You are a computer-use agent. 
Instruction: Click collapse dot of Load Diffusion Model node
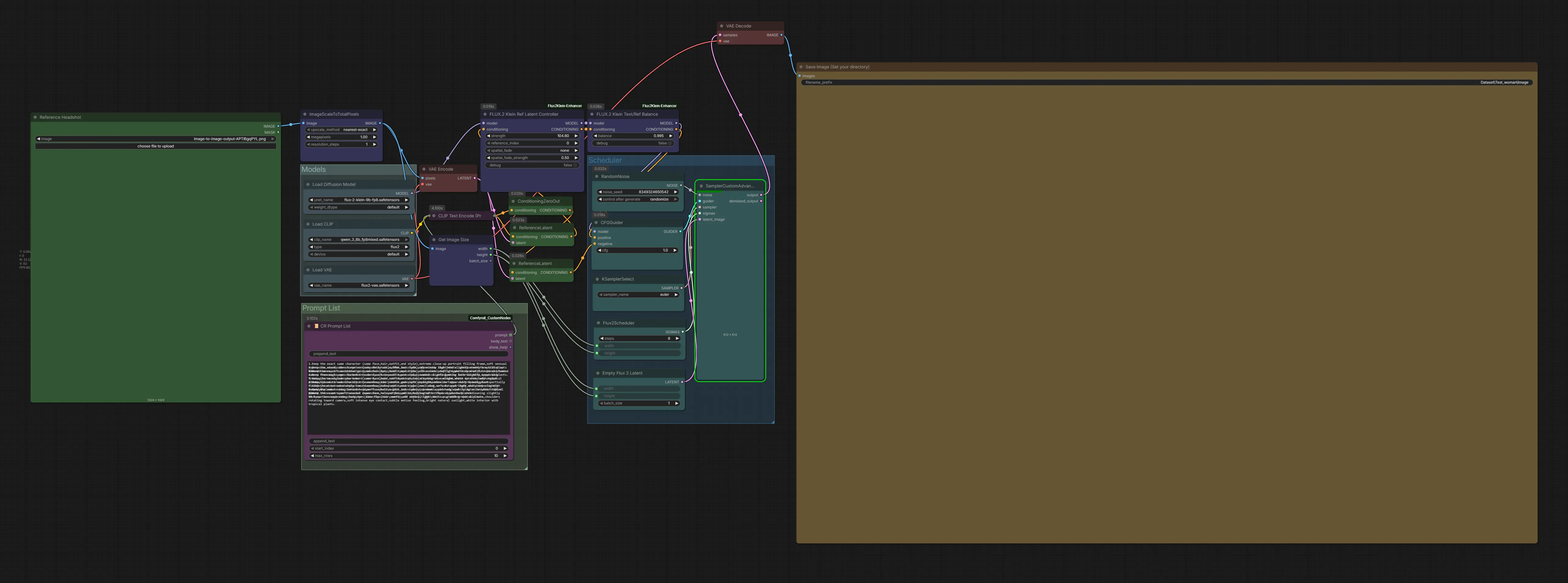coord(307,184)
